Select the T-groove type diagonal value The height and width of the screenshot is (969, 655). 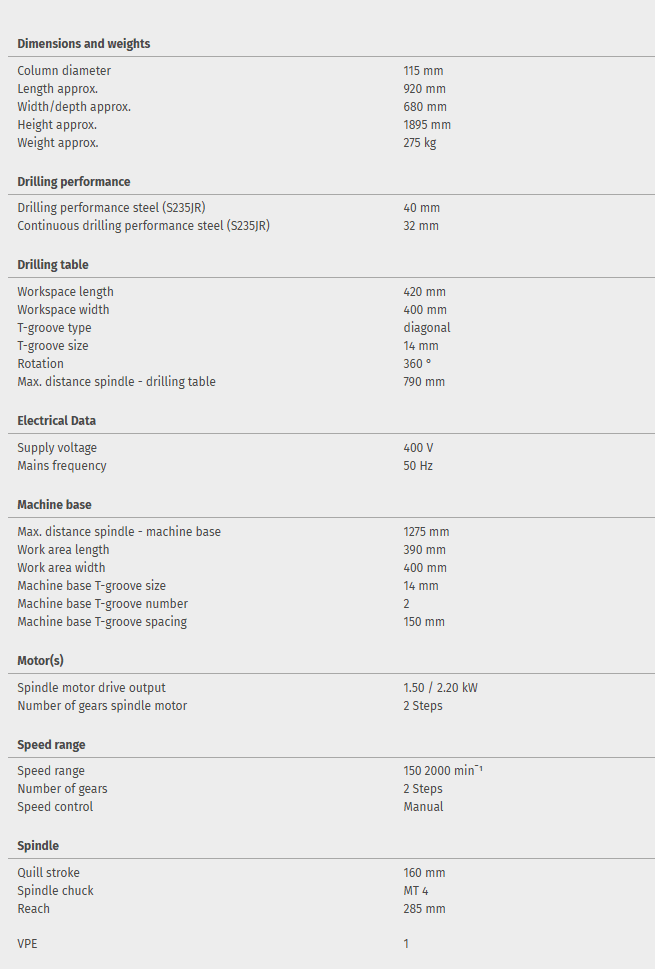click(427, 328)
